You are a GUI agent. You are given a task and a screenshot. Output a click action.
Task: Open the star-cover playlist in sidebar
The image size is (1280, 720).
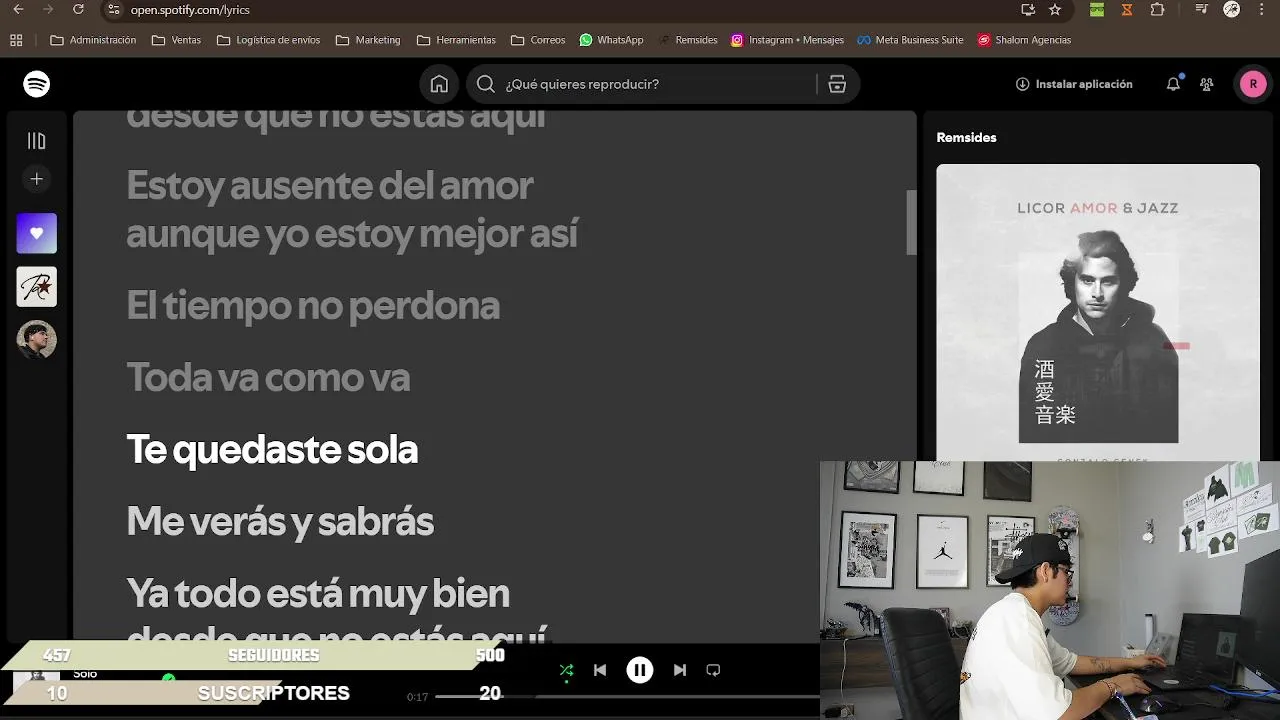(37, 287)
